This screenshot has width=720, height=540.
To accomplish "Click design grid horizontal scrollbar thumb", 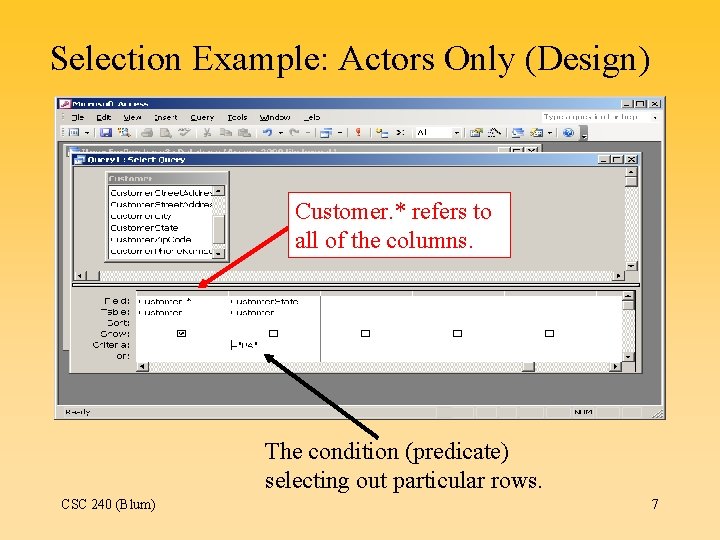I will pos(529,366).
